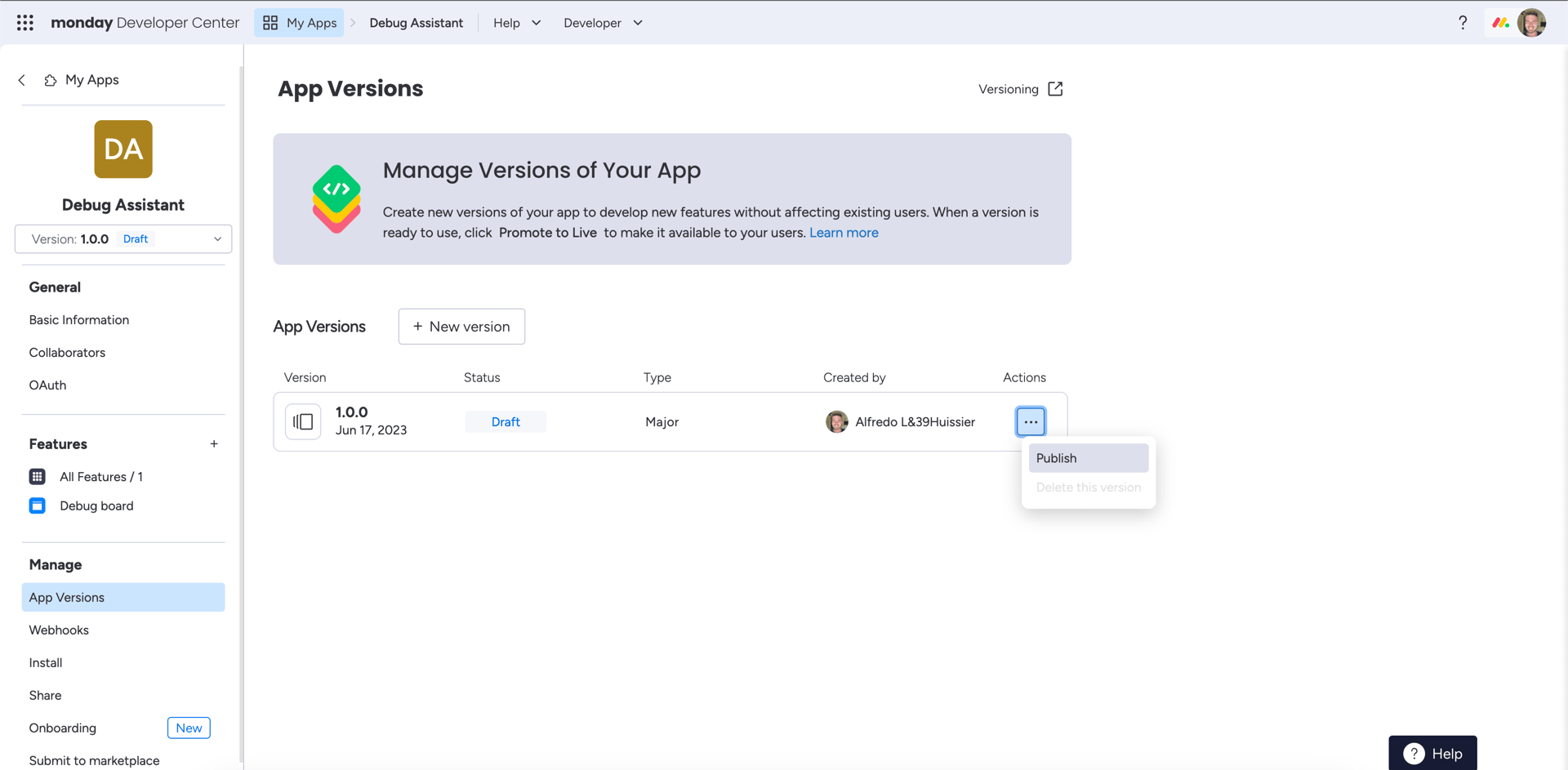The width and height of the screenshot is (1568, 770).
Task: Click the Alfredo L&39Huissier name
Action: point(915,422)
